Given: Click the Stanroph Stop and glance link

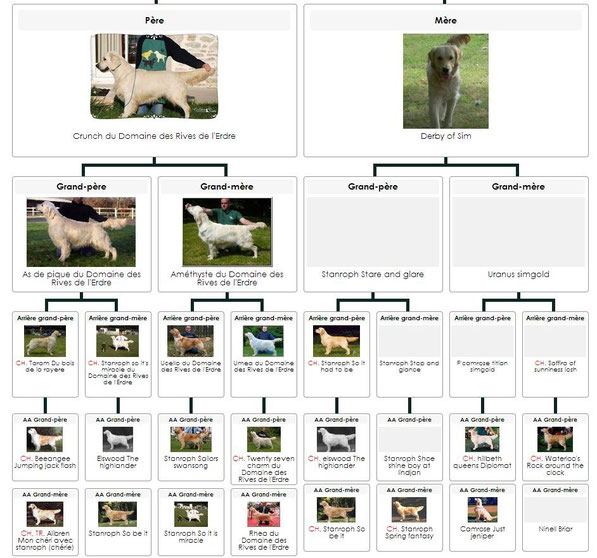Looking at the screenshot, I should pyautogui.click(x=409, y=366).
